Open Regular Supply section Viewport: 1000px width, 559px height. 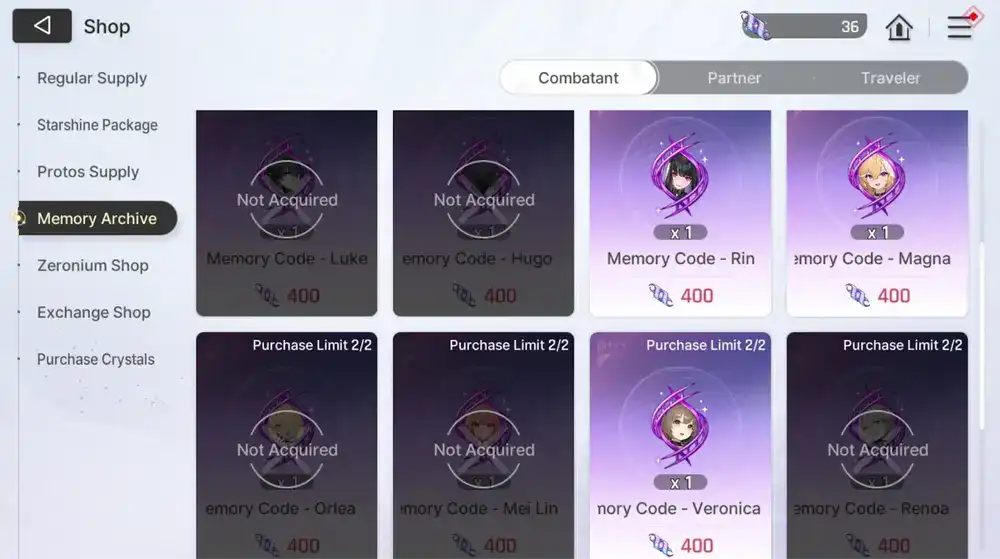pos(92,78)
